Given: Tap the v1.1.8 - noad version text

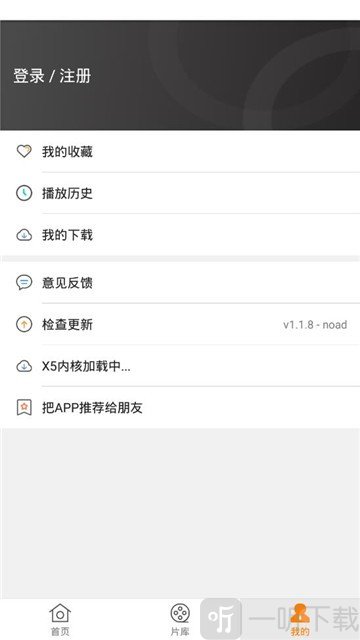Looking at the screenshot, I should [x=315, y=325].
